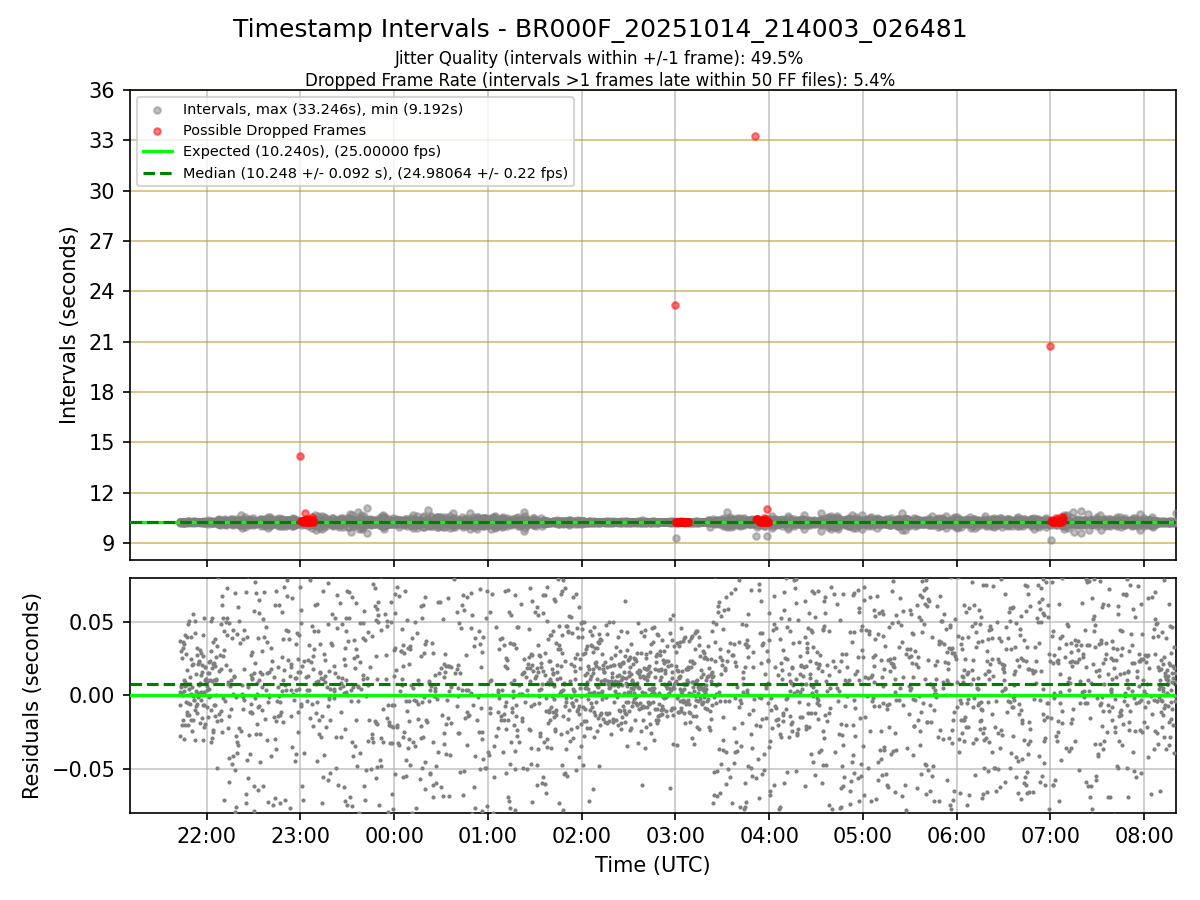Click the −0.05 residuals tick label
Screen dimensions: 1200x900
click(x=86, y=770)
